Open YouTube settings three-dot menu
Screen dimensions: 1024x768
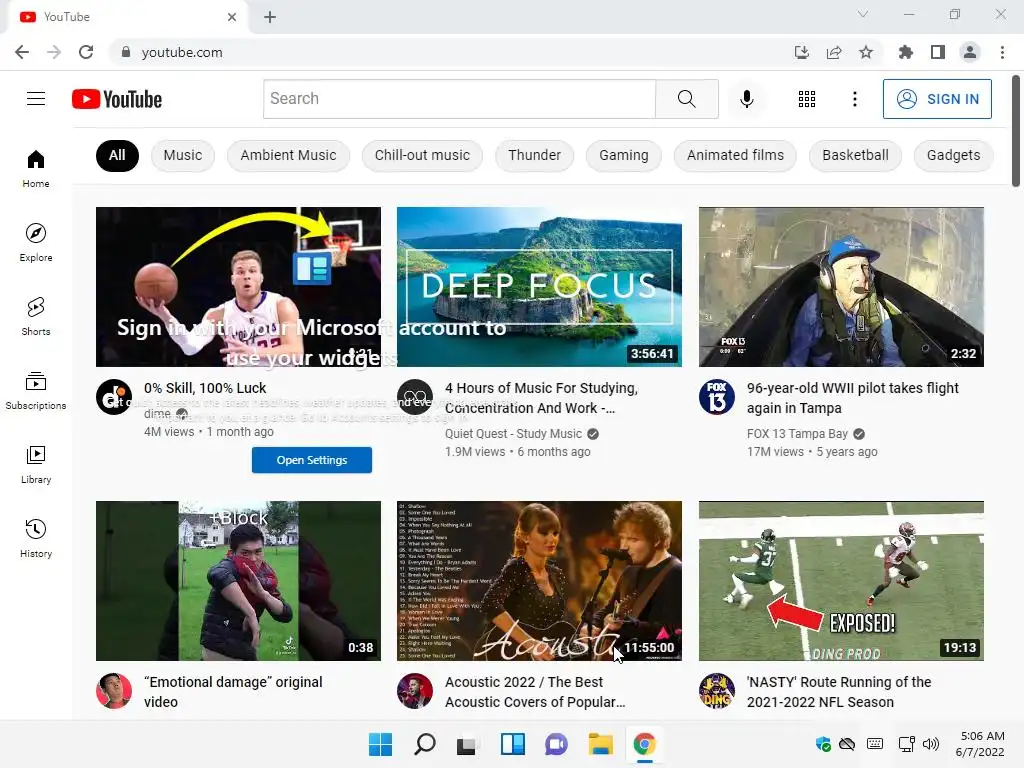[854, 99]
